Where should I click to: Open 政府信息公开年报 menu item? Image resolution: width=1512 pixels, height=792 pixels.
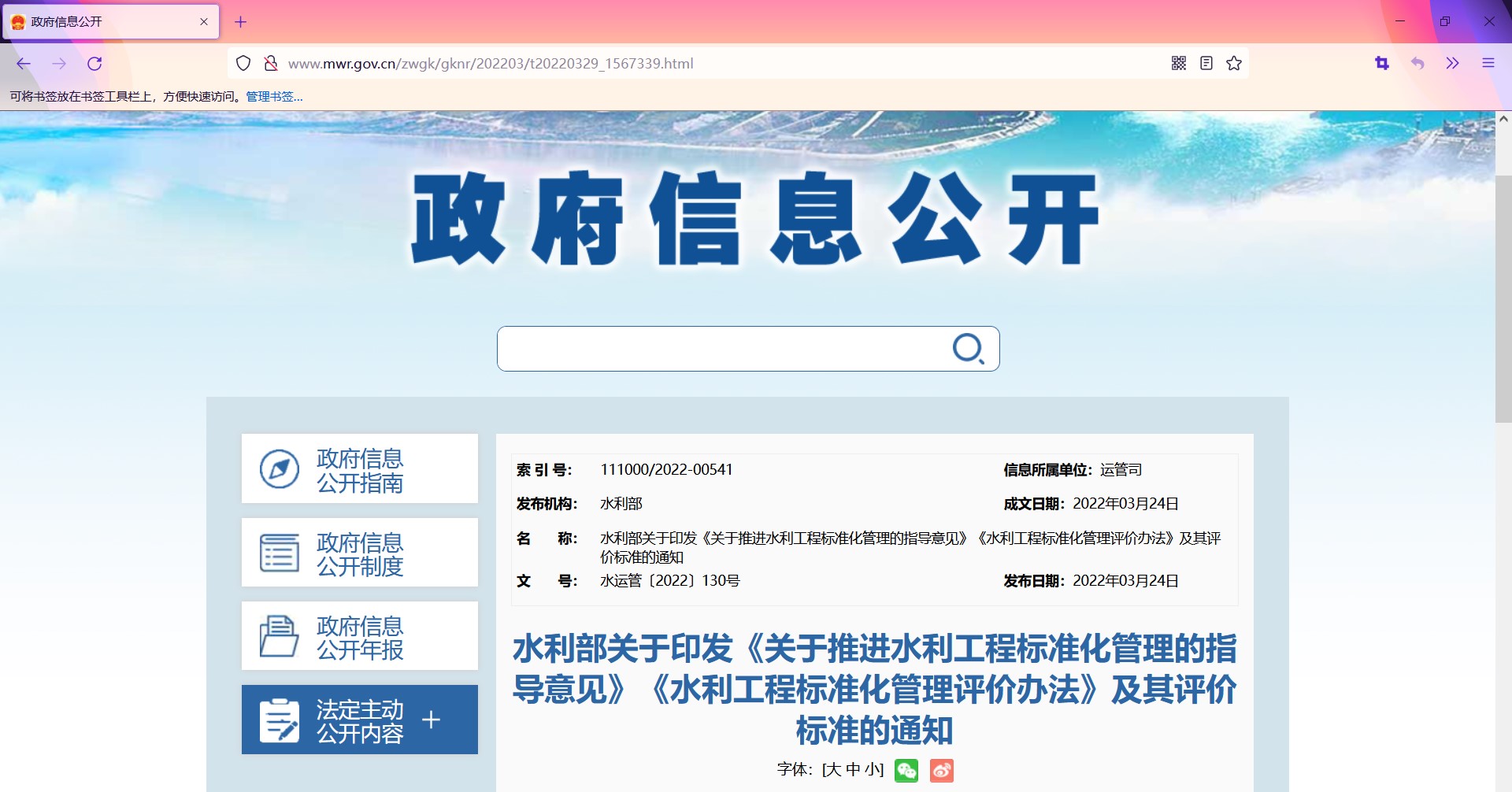[360, 636]
